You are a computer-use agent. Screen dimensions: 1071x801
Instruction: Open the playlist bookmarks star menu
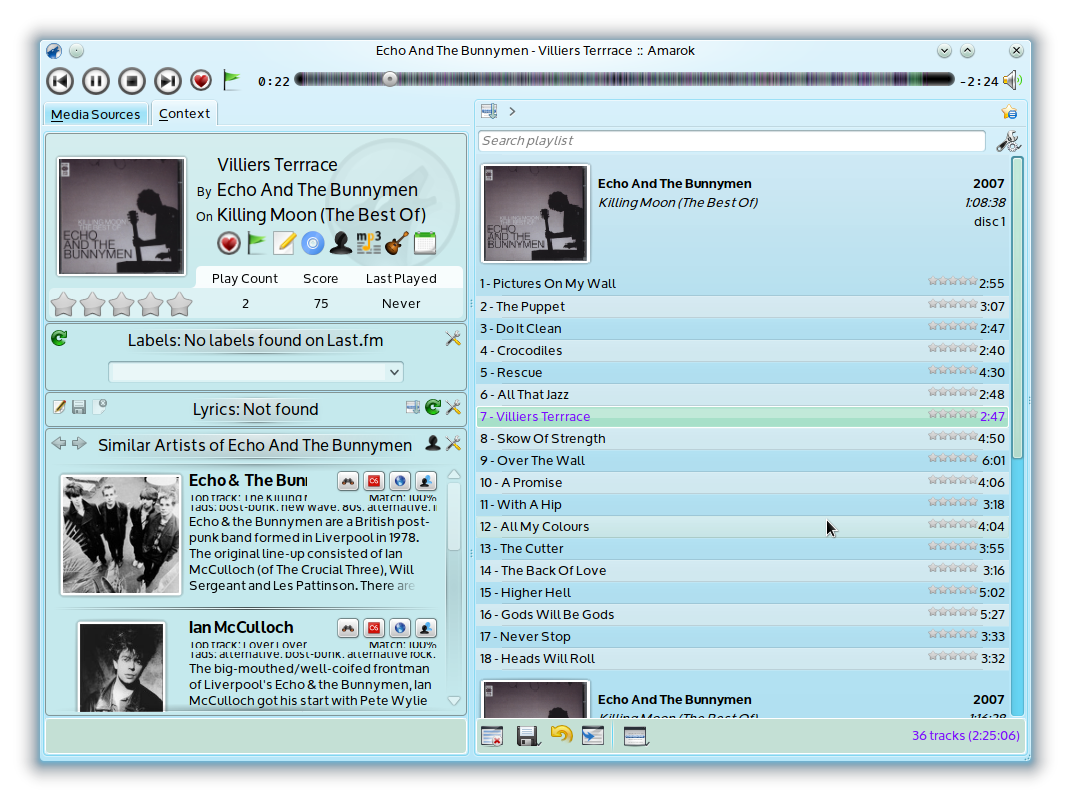pyautogui.click(x=1010, y=111)
